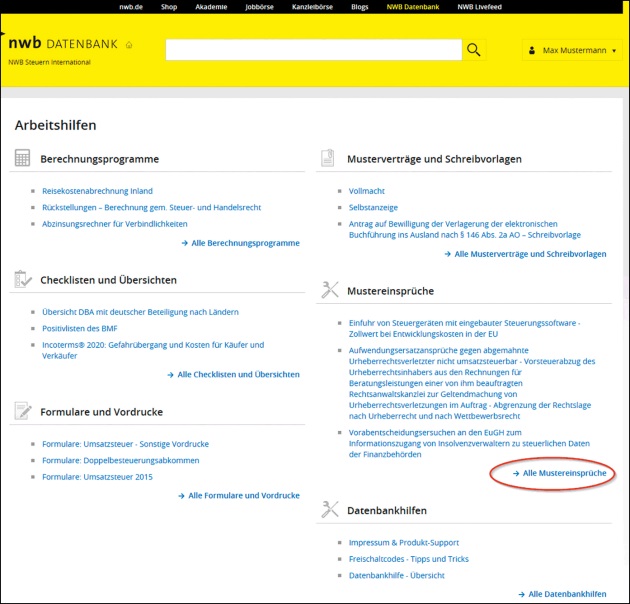The width and height of the screenshot is (630, 604).
Task: Click the home icon beside DATENBANK
Action: [x=129, y=45]
